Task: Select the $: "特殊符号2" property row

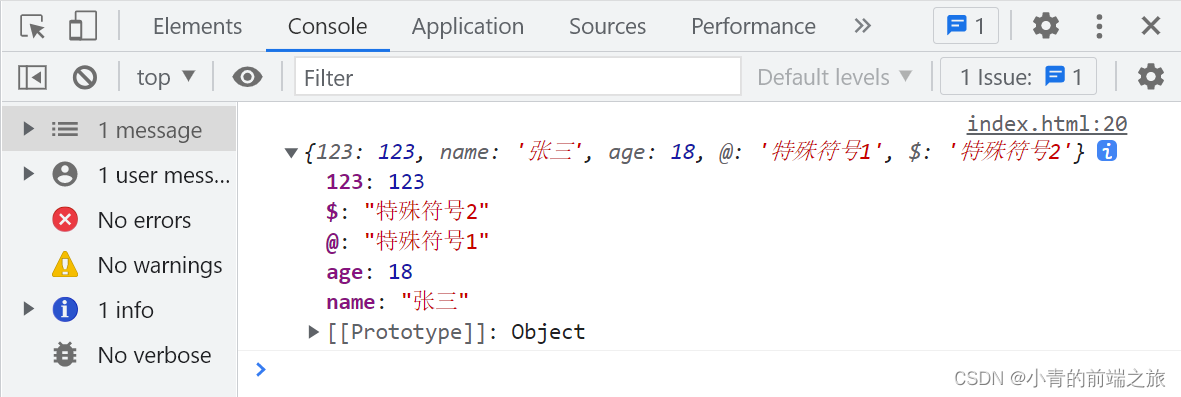Action: (407, 212)
